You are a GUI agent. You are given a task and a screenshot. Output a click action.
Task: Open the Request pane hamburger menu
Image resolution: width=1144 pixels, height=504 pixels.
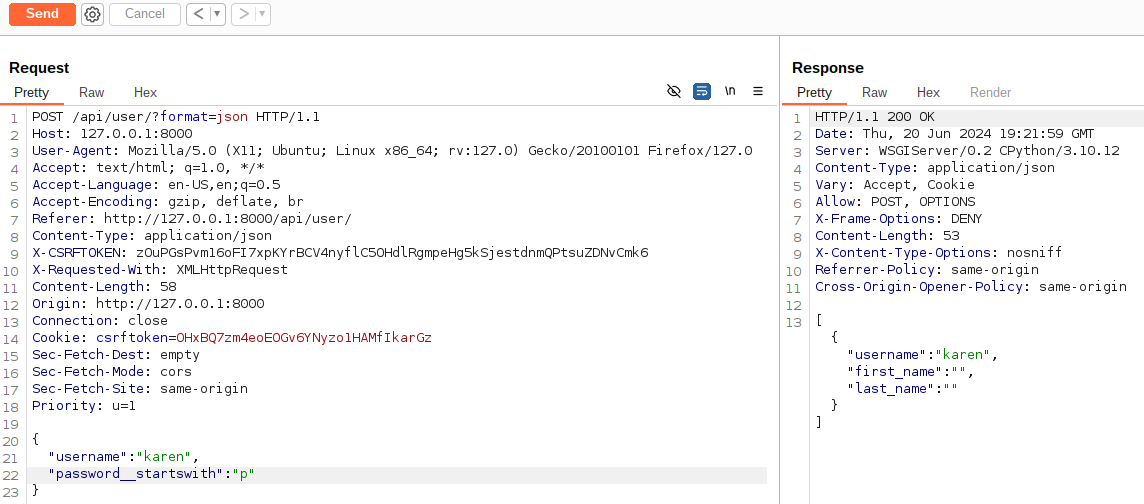pos(758,91)
